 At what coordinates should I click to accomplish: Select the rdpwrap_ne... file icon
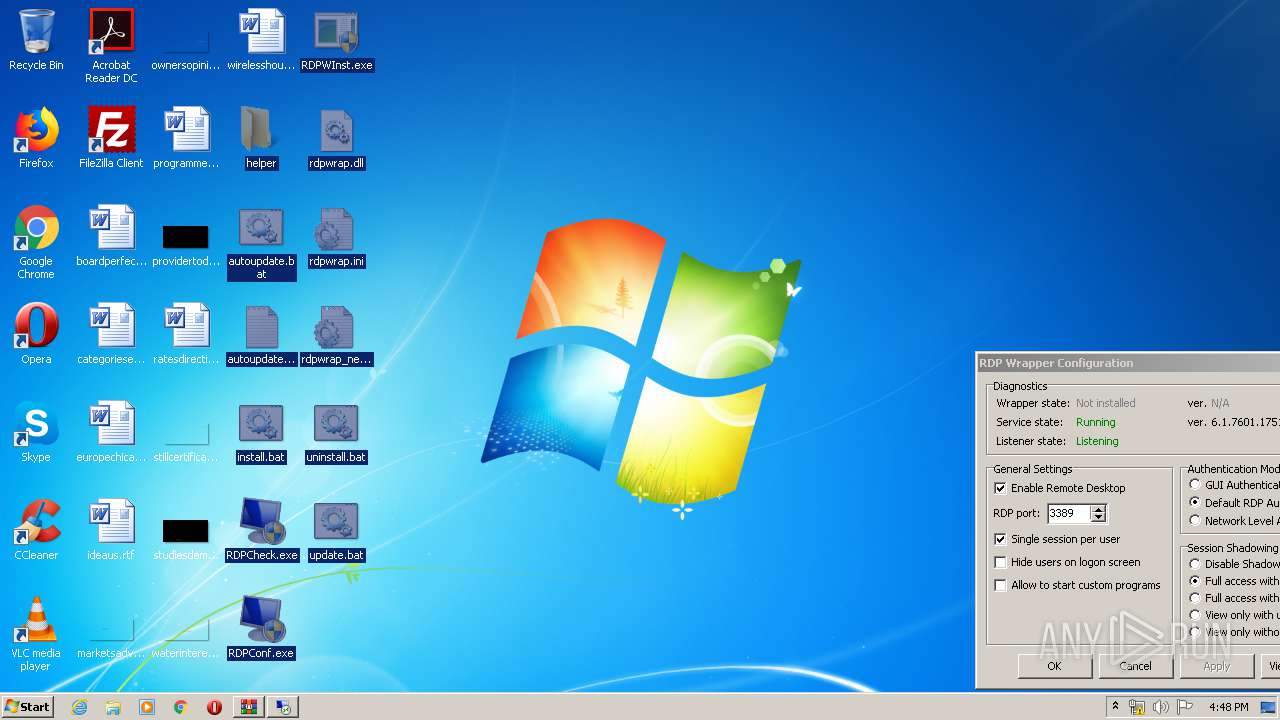pos(336,334)
